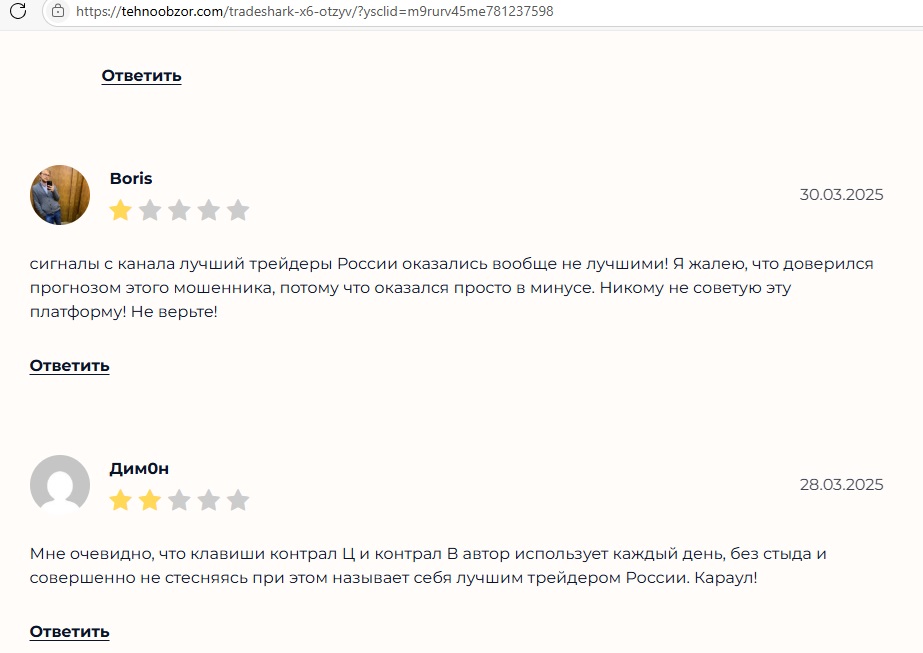
Task: Click the address bar URL field
Action: [314, 11]
